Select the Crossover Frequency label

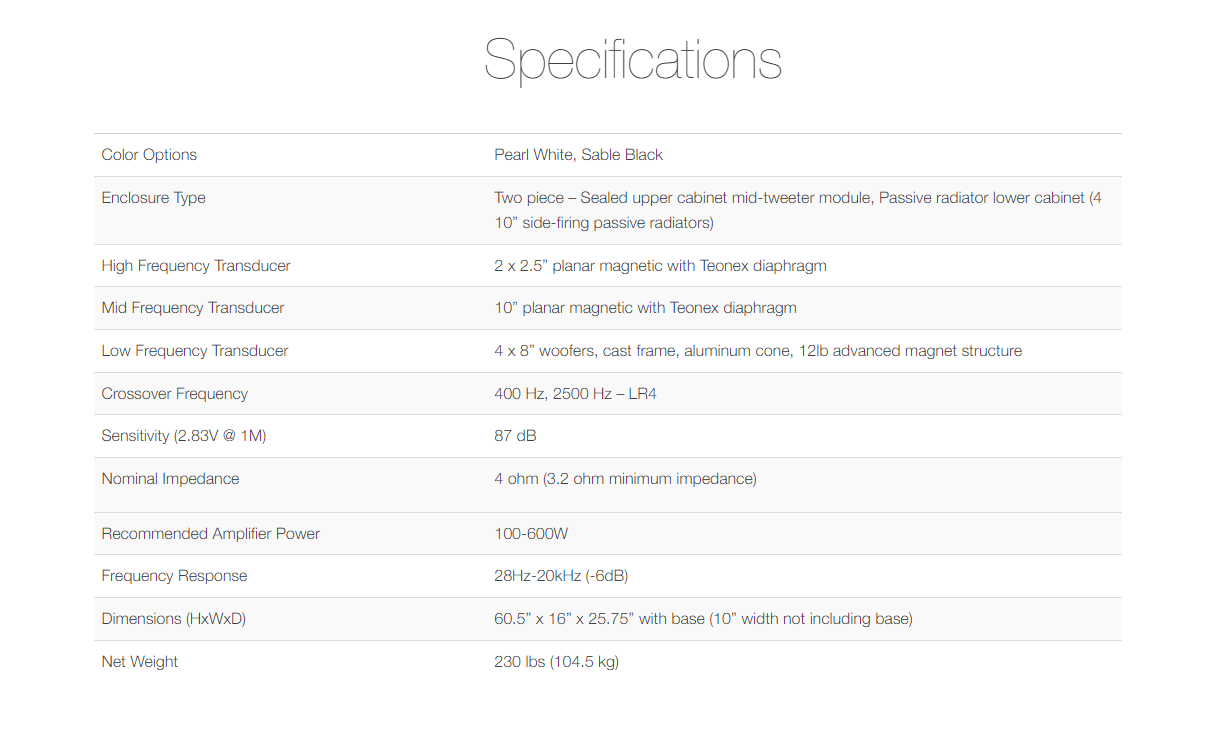174,394
